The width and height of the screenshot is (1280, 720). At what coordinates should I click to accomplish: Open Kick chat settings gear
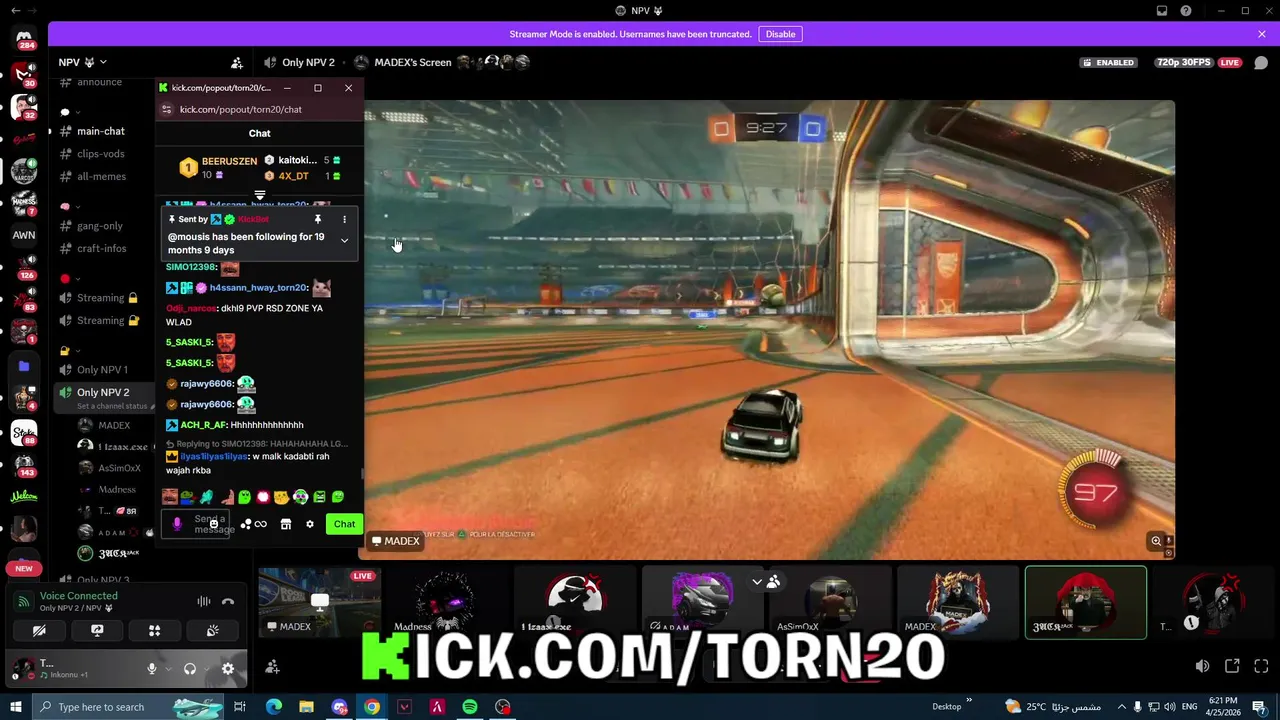(310, 524)
